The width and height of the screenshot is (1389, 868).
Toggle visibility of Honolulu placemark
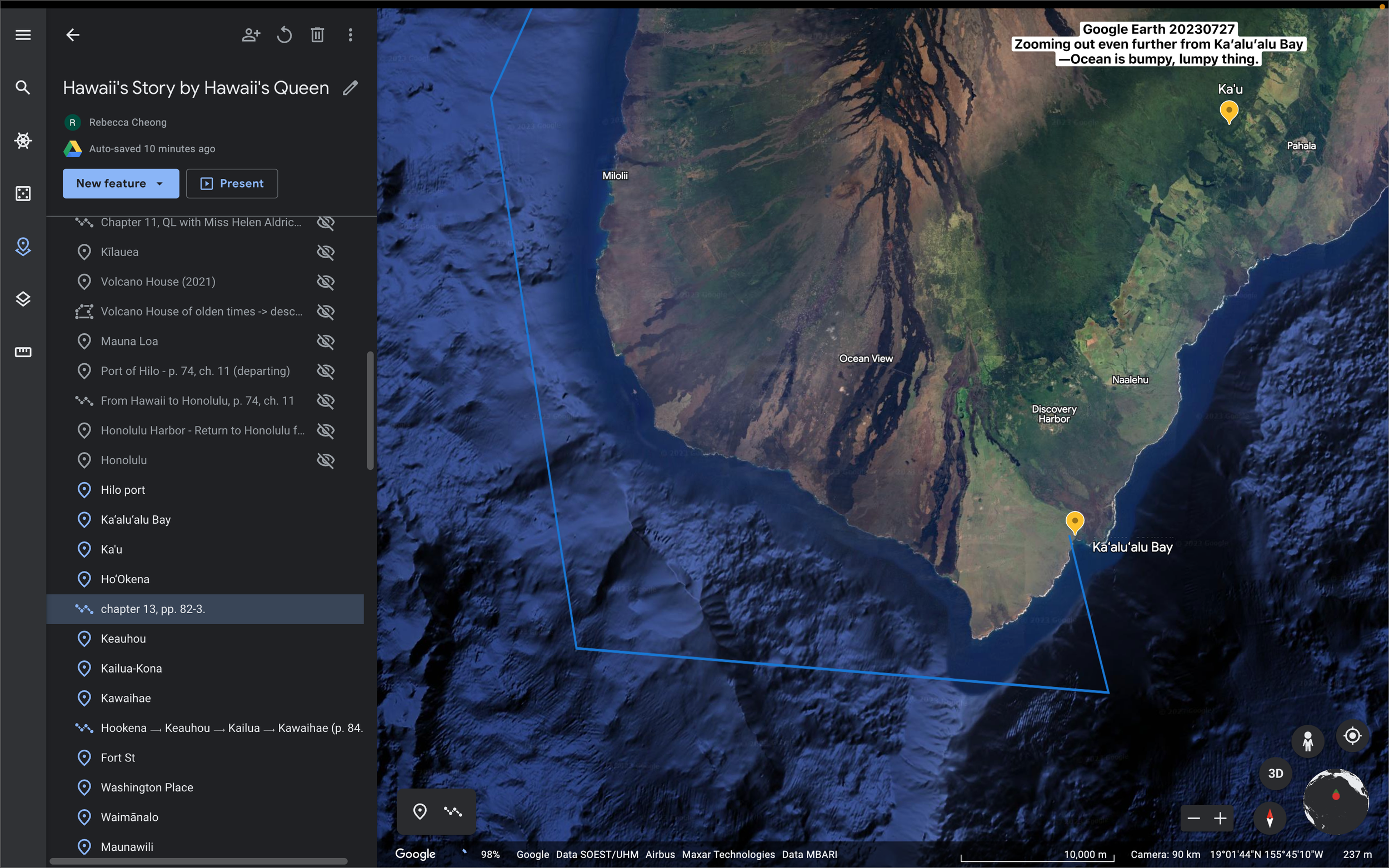coord(326,460)
